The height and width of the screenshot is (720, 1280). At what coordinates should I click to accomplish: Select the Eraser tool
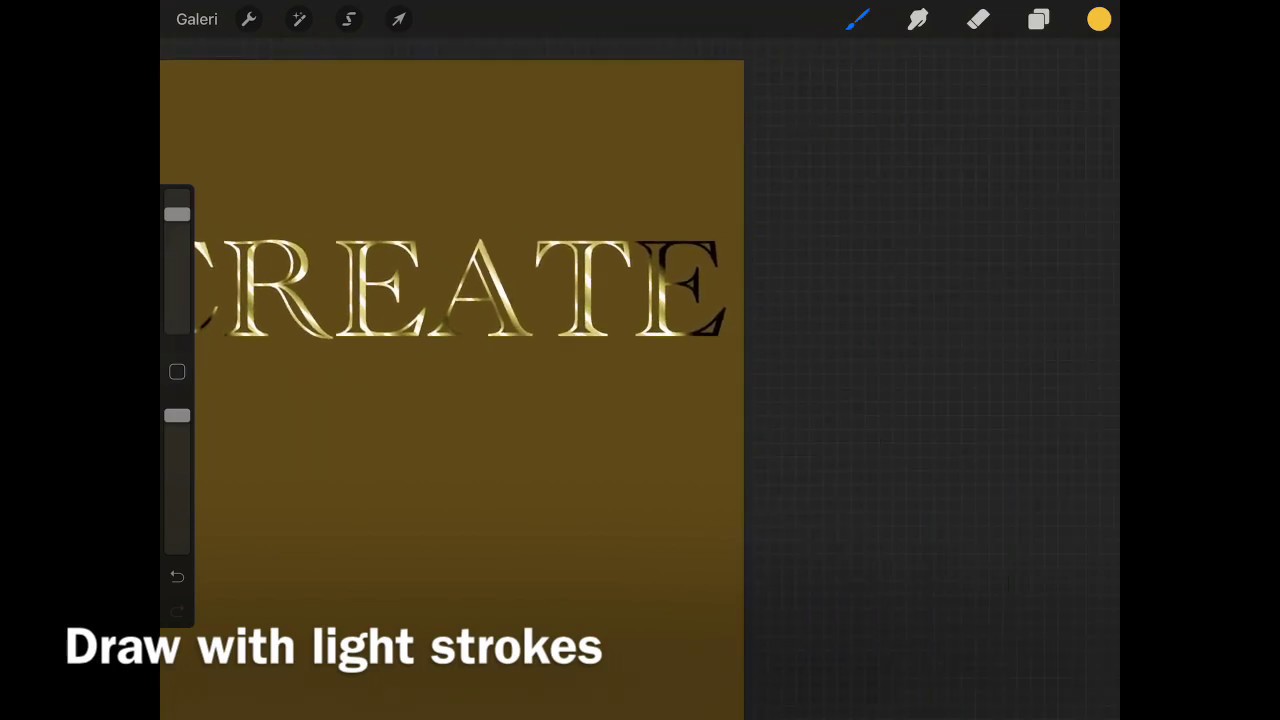click(x=978, y=19)
